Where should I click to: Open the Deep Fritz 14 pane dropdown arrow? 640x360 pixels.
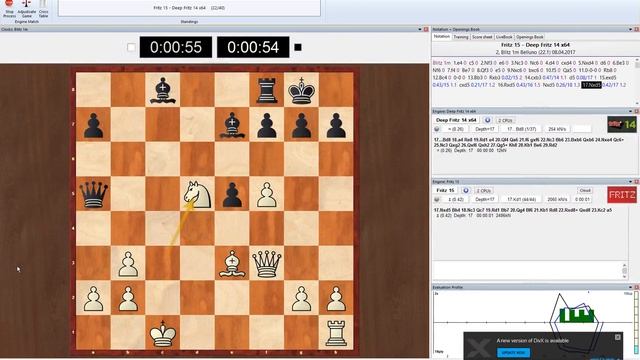(630, 111)
